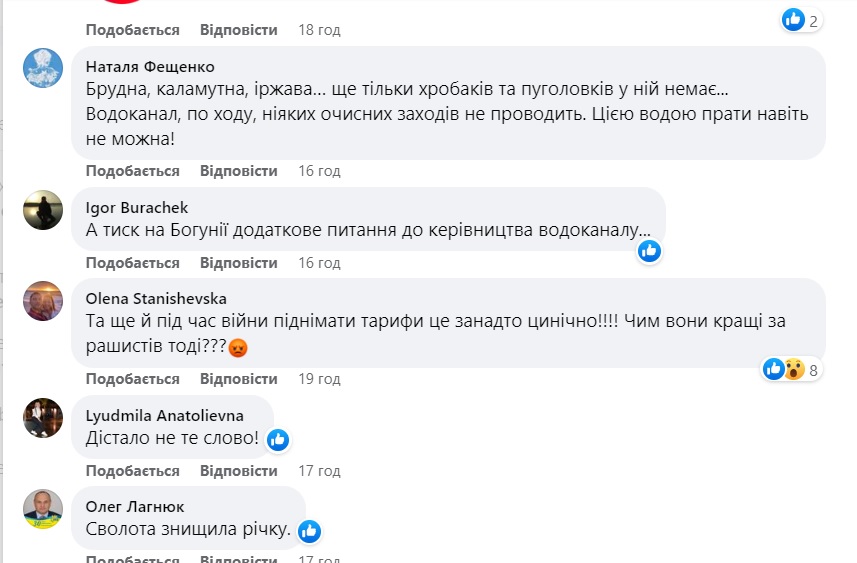Click Lyudmila Anatolievna's avatar
The height and width of the screenshot is (563, 857).
pos(43,417)
